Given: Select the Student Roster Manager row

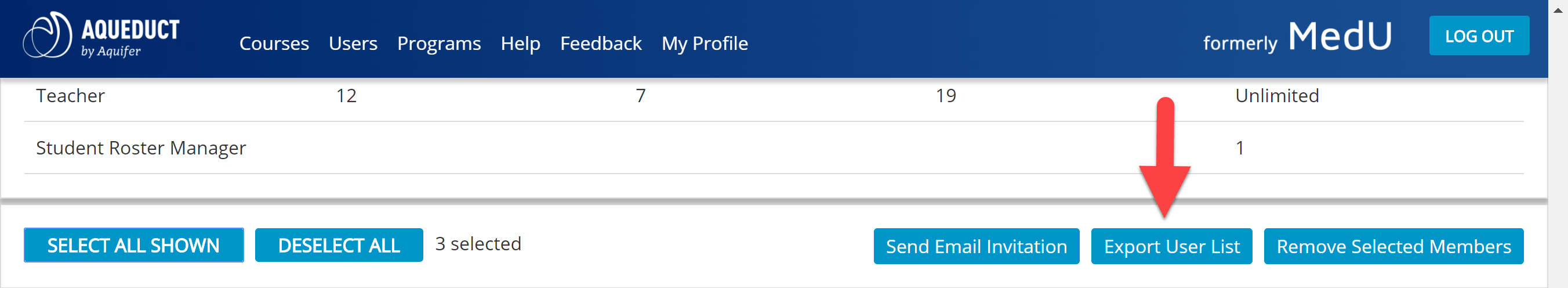Looking at the screenshot, I should click(774, 148).
